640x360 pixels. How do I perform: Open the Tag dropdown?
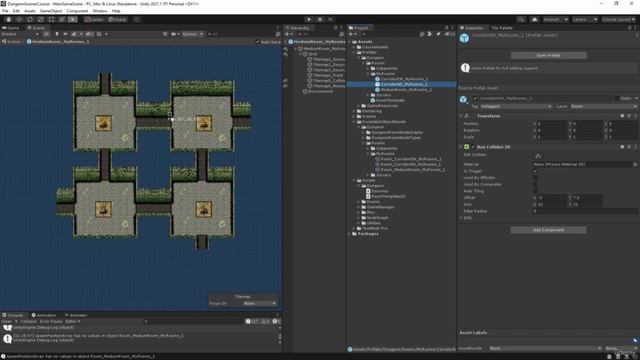coord(516,107)
